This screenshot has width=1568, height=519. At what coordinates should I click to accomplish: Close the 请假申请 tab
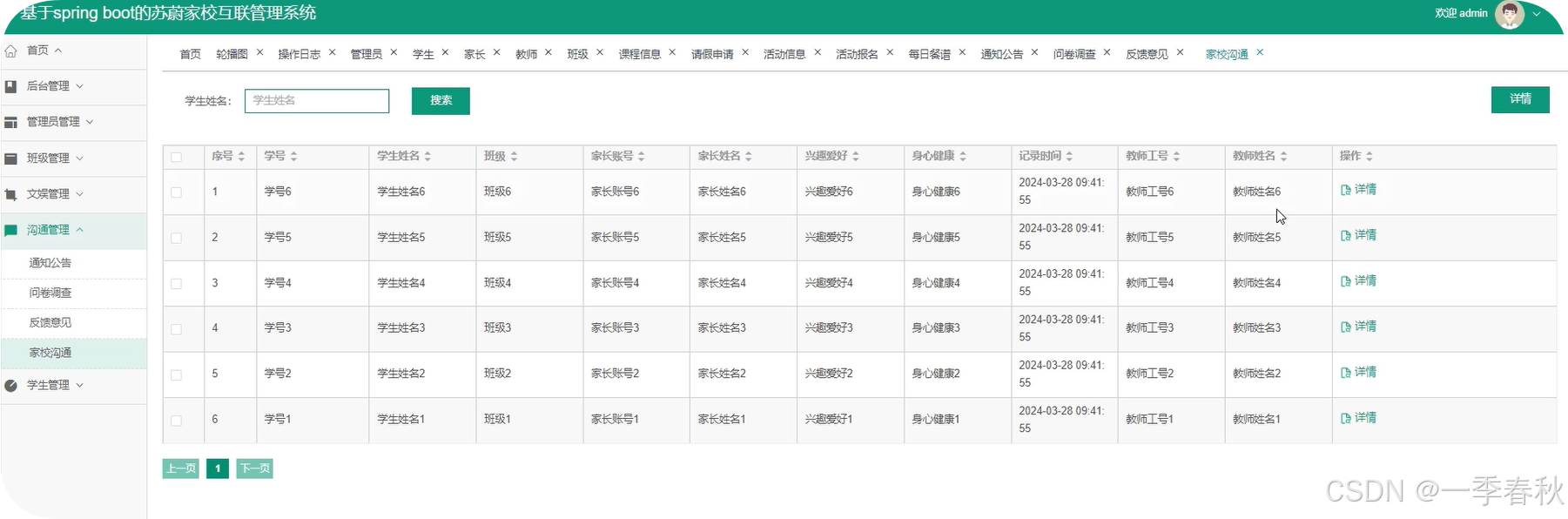point(745,52)
